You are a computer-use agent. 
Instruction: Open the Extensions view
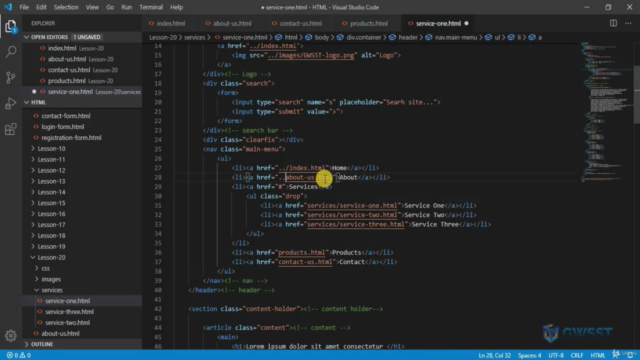[x=11, y=129]
